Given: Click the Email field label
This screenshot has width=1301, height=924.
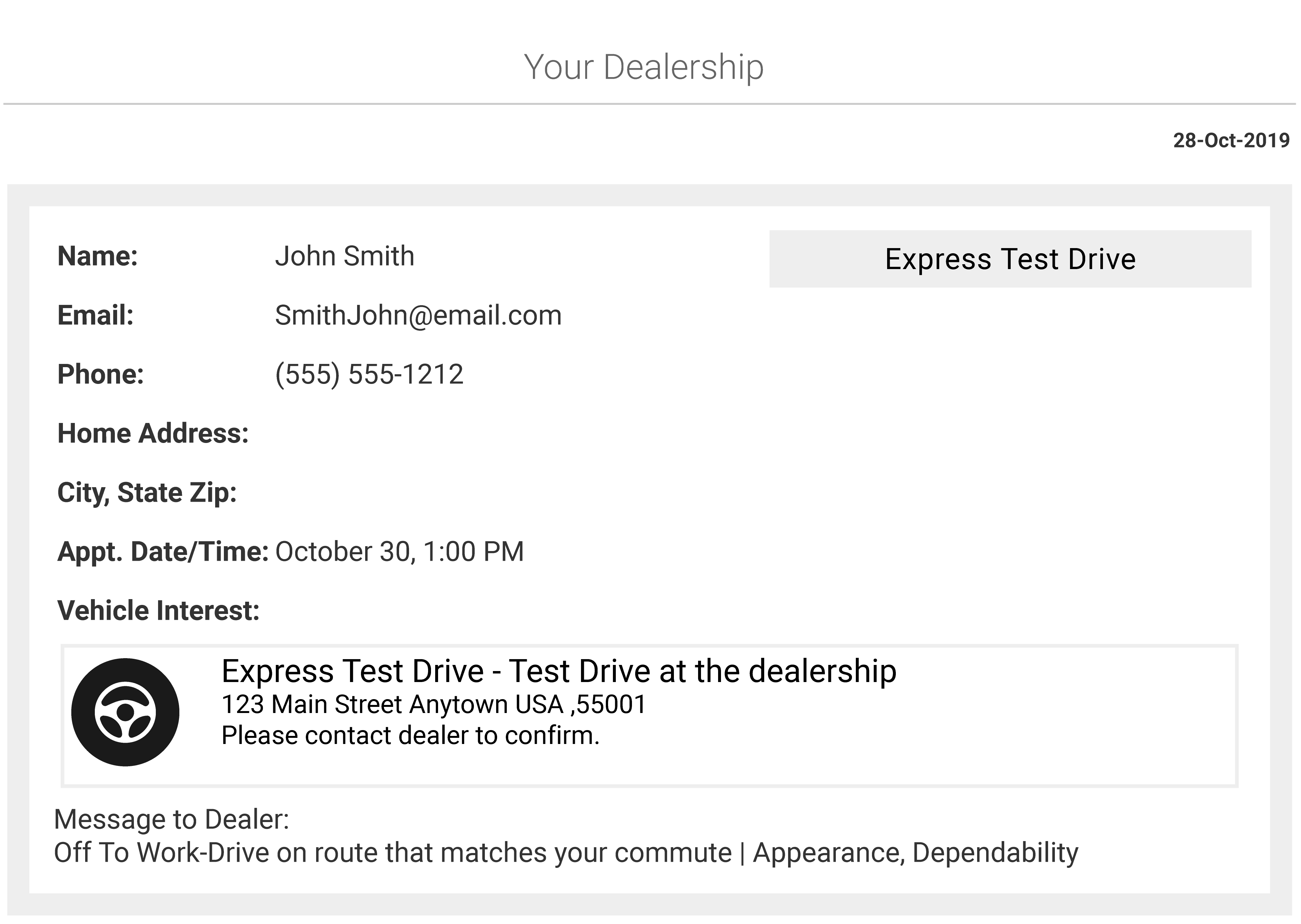Looking at the screenshot, I should pyautogui.click(x=95, y=315).
